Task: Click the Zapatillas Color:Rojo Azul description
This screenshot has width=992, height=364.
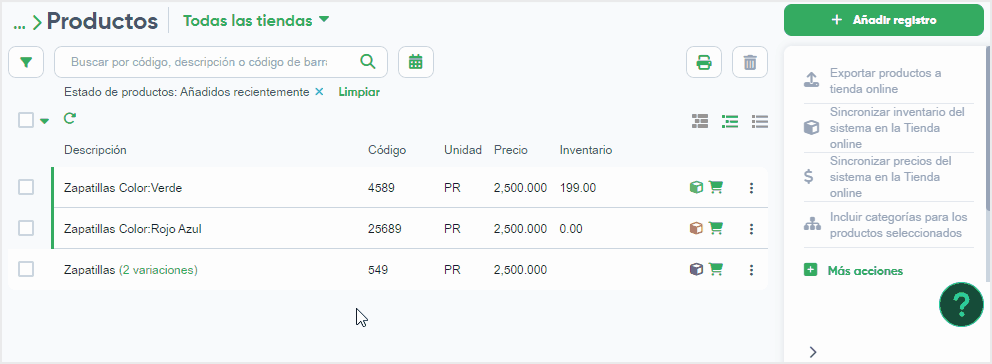Action: (133, 229)
